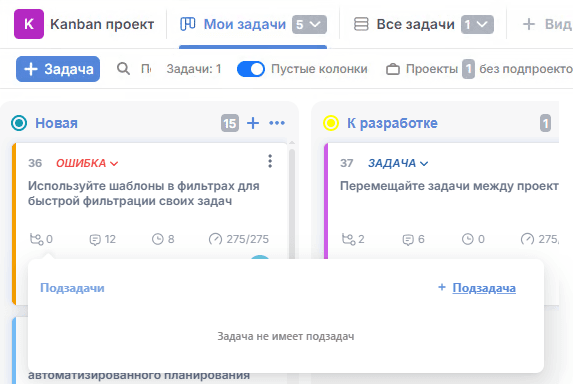Click the purple K project icon
The width and height of the screenshot is (573, 384).
[x=29, y=24]
